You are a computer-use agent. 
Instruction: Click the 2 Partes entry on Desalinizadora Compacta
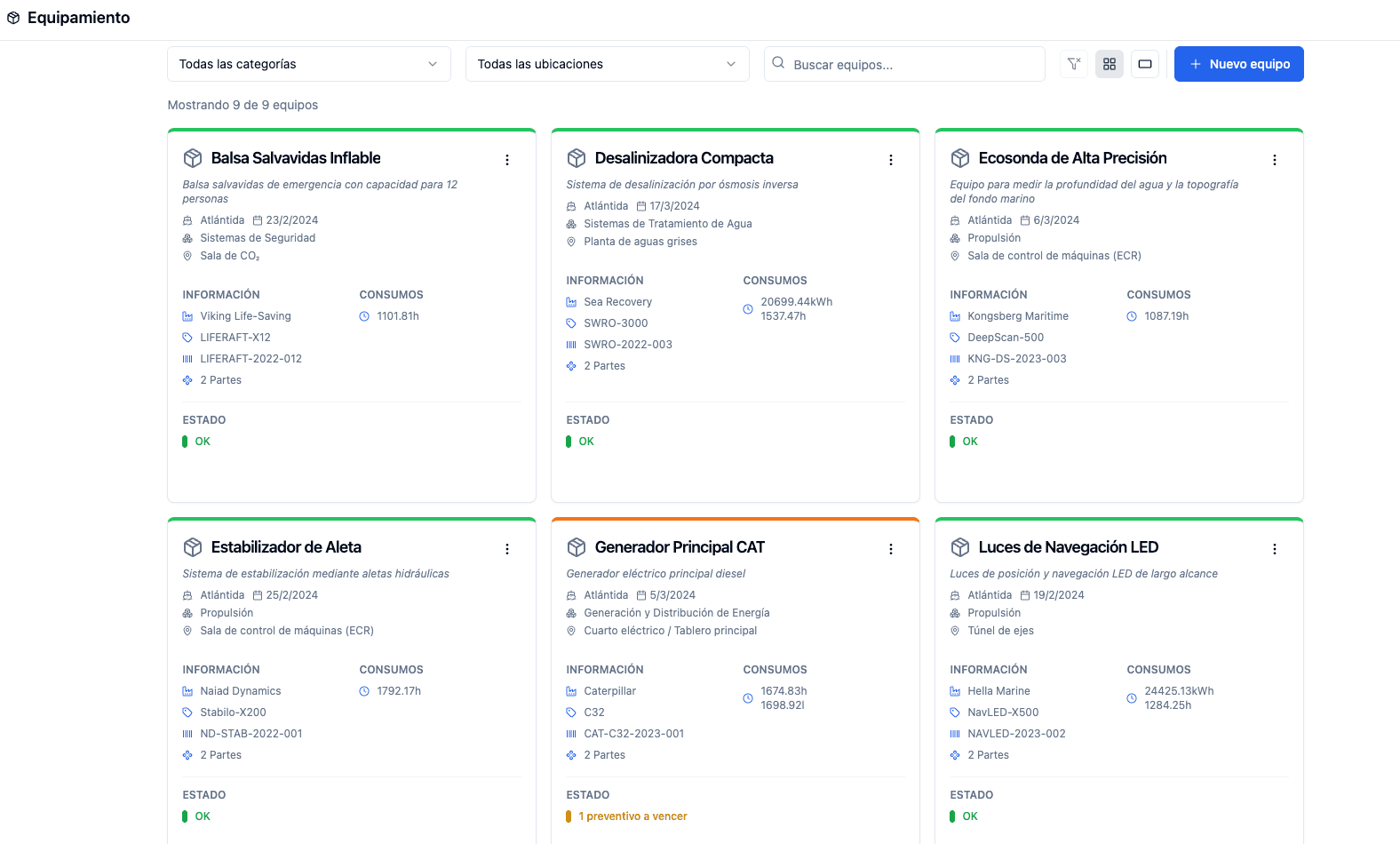coord(604,366)
